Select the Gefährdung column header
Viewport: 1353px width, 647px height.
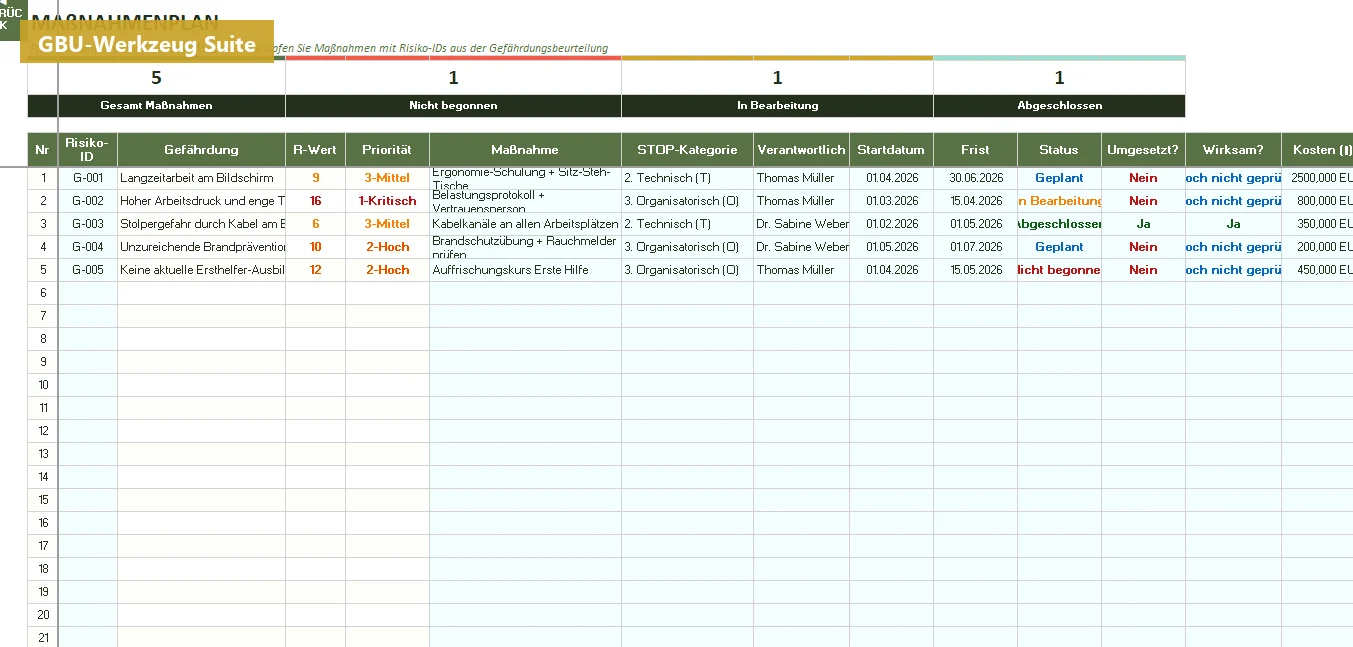201,150
